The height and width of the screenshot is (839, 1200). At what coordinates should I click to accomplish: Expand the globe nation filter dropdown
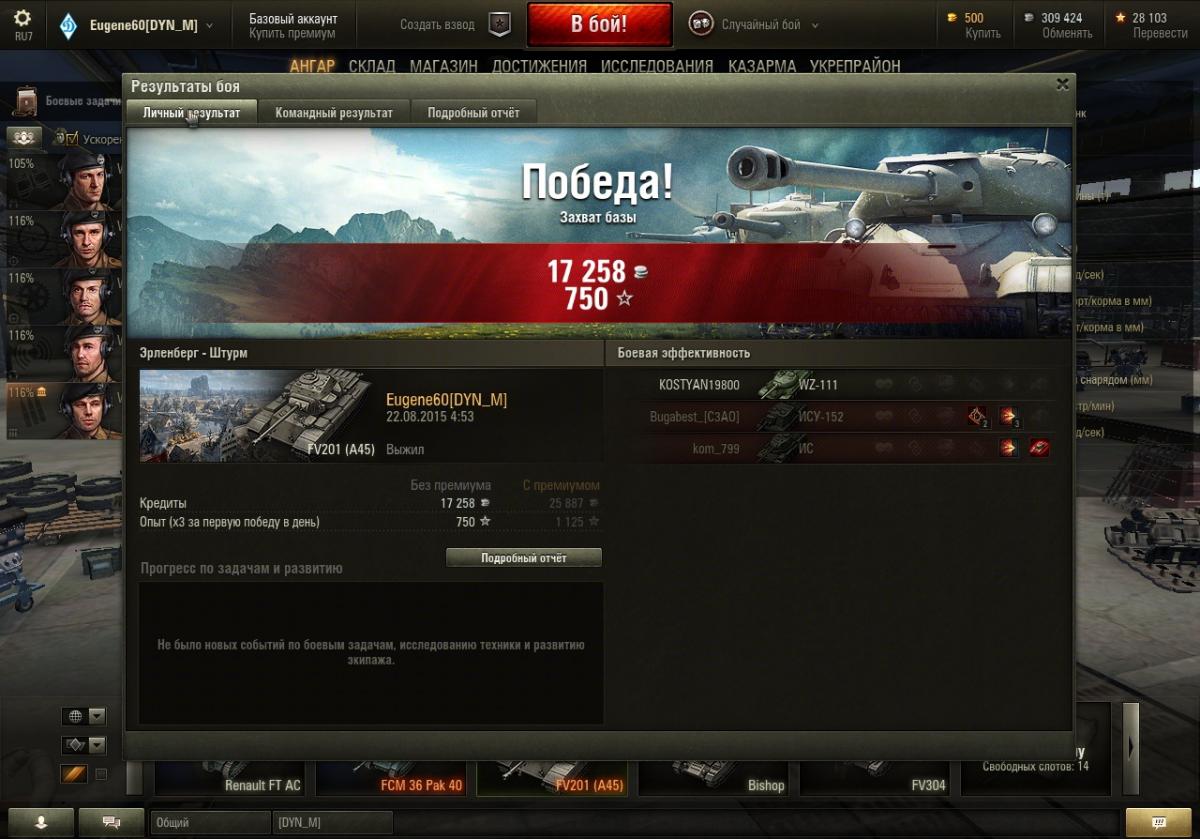coord(84,716)
